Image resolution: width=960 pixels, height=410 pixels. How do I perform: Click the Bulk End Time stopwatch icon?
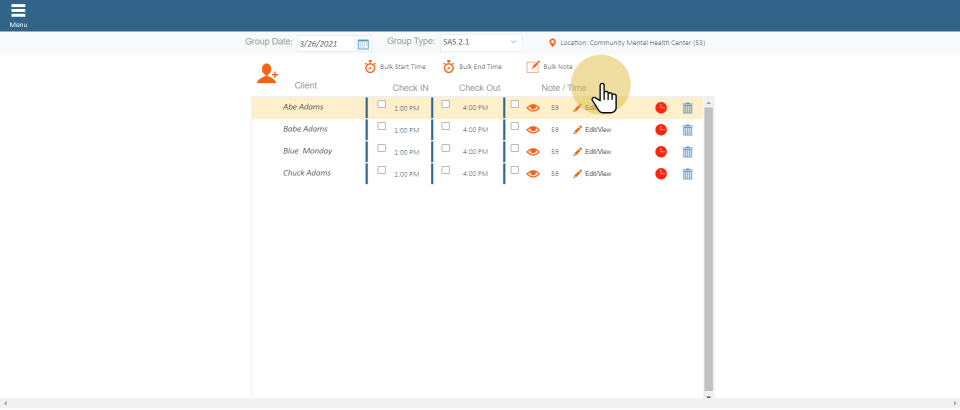coord(449,67)
